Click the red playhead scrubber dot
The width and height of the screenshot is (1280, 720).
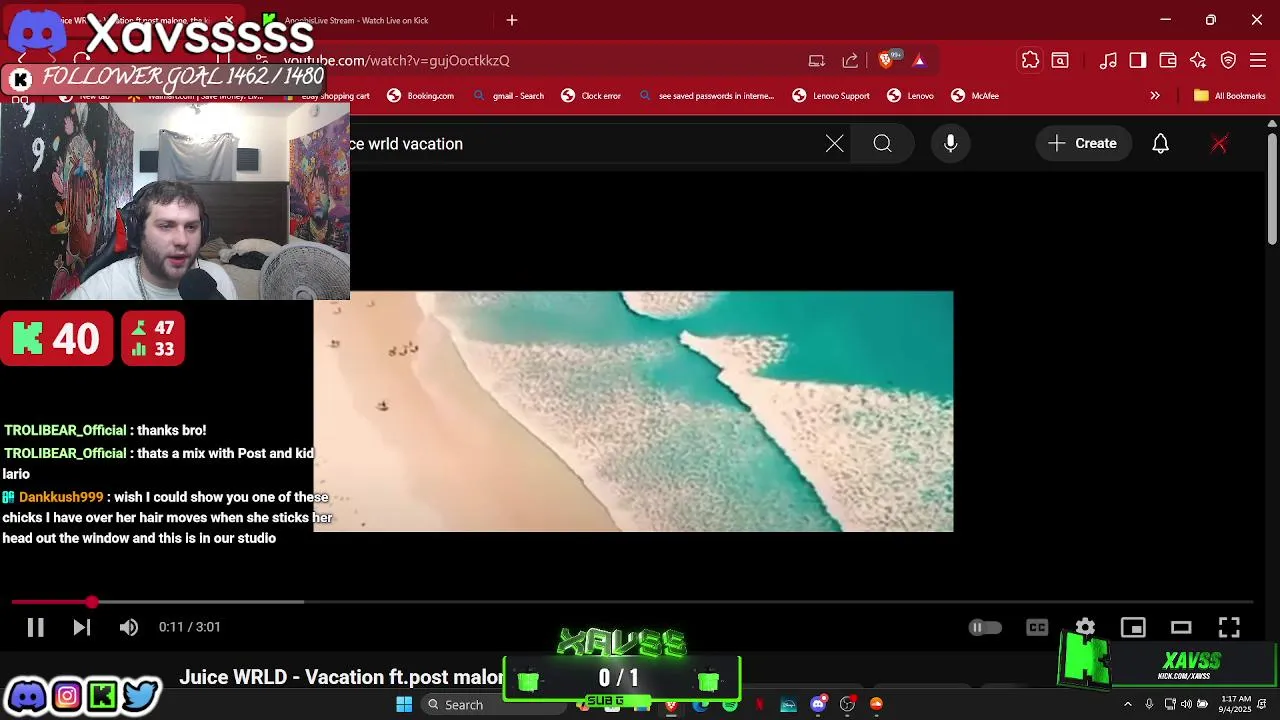coord(92,602)
